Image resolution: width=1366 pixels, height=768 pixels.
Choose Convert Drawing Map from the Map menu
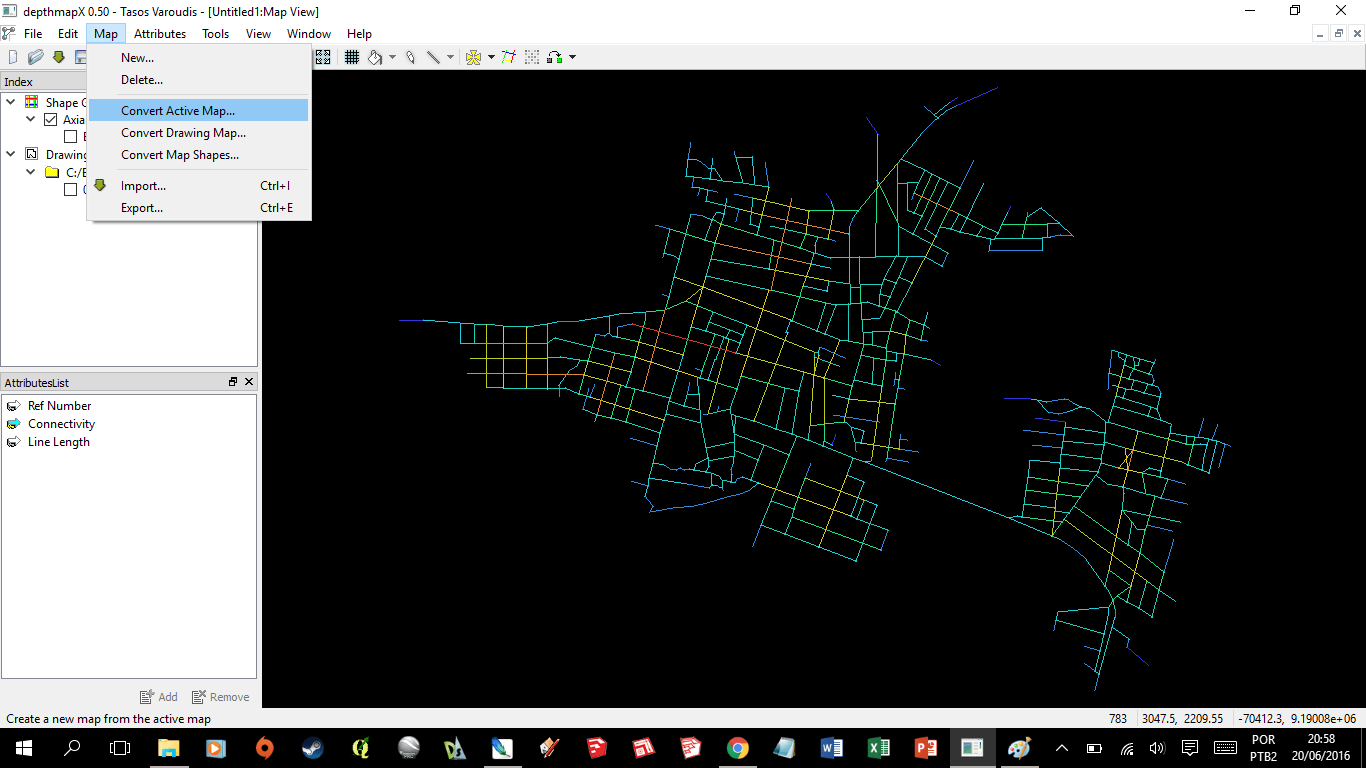click(x=183, y=133)
